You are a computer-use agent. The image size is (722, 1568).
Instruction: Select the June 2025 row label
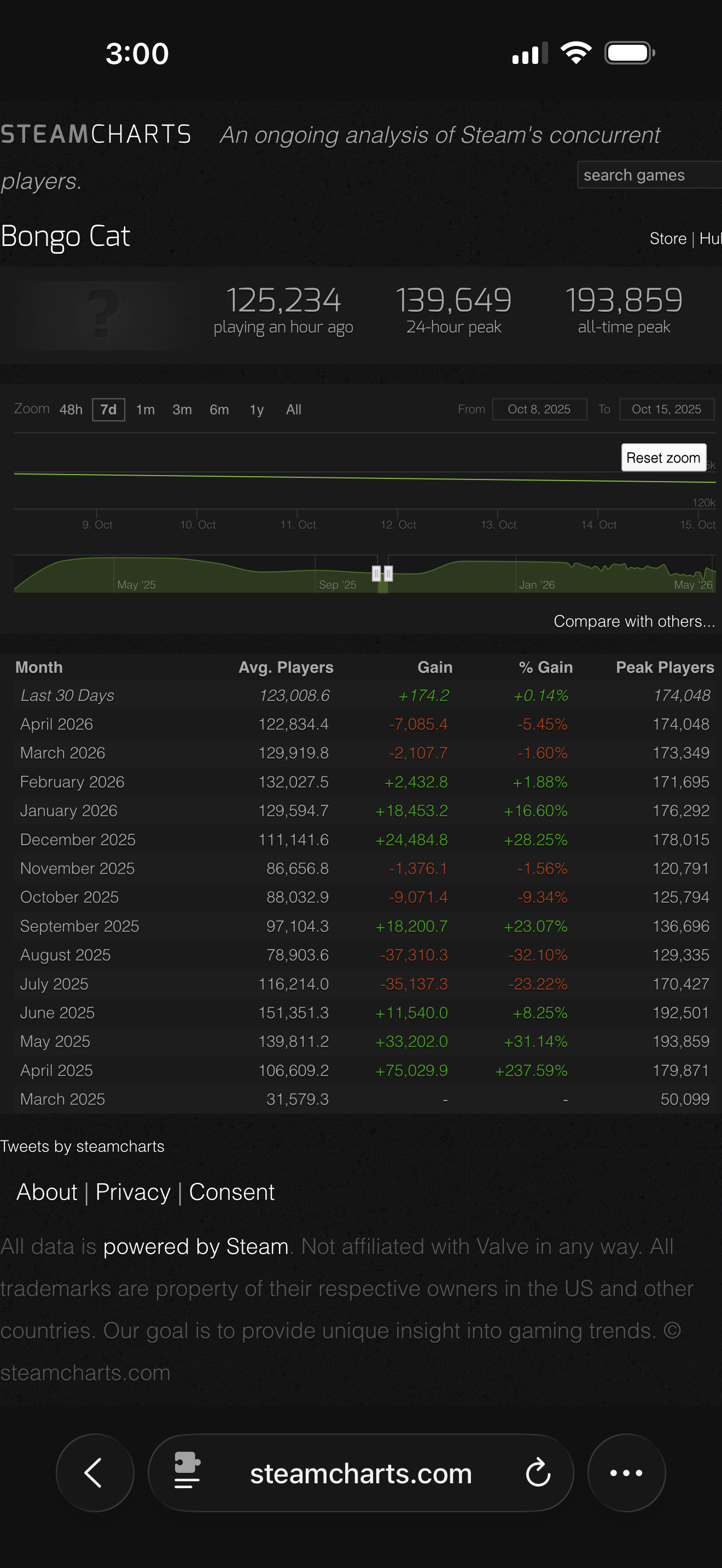pos(57,1013)
